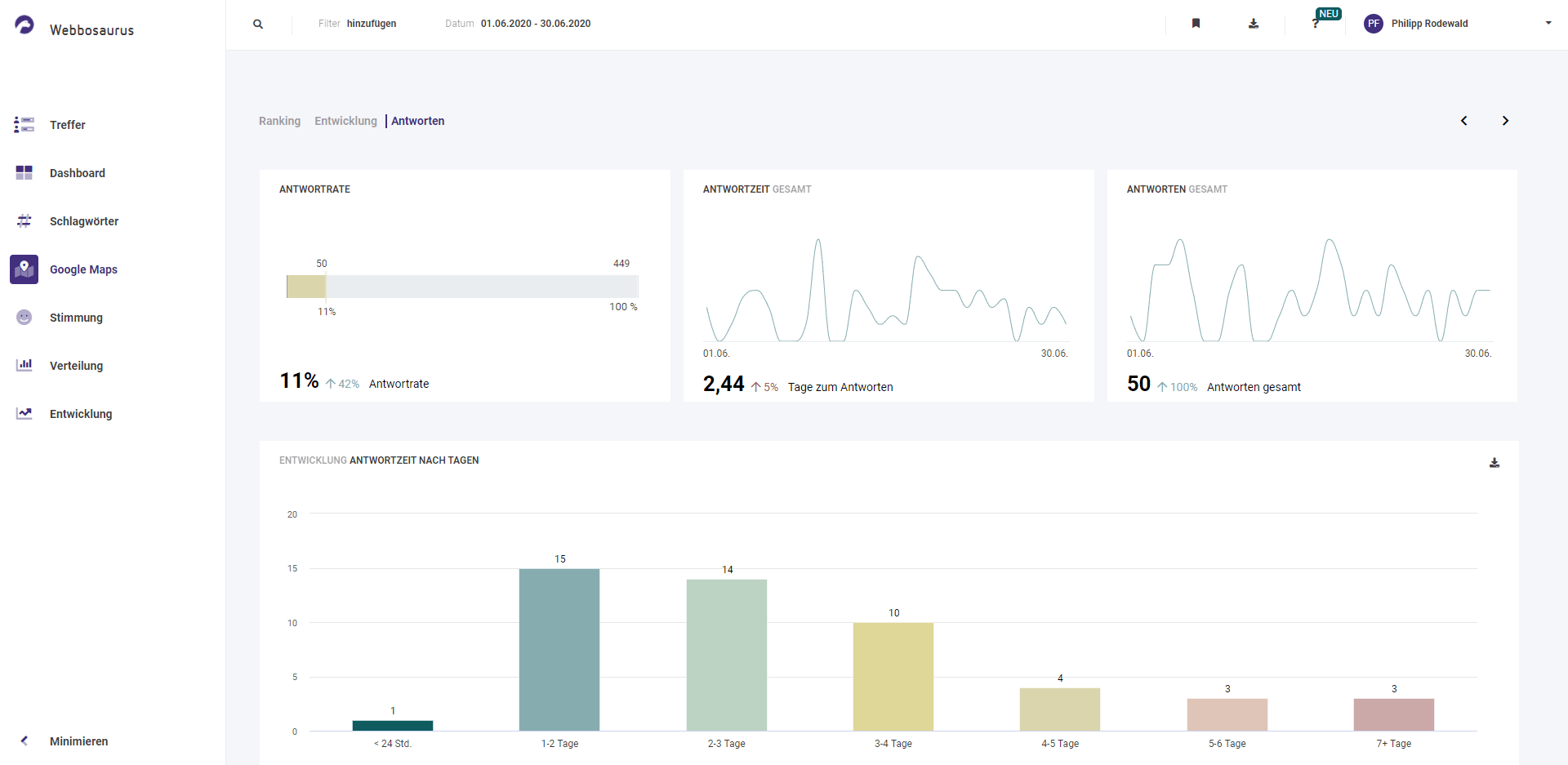The width and height of the screenshot is (1568, 765).
Task: Click the 4-5 Tage bar
Action: [1060, 709]
